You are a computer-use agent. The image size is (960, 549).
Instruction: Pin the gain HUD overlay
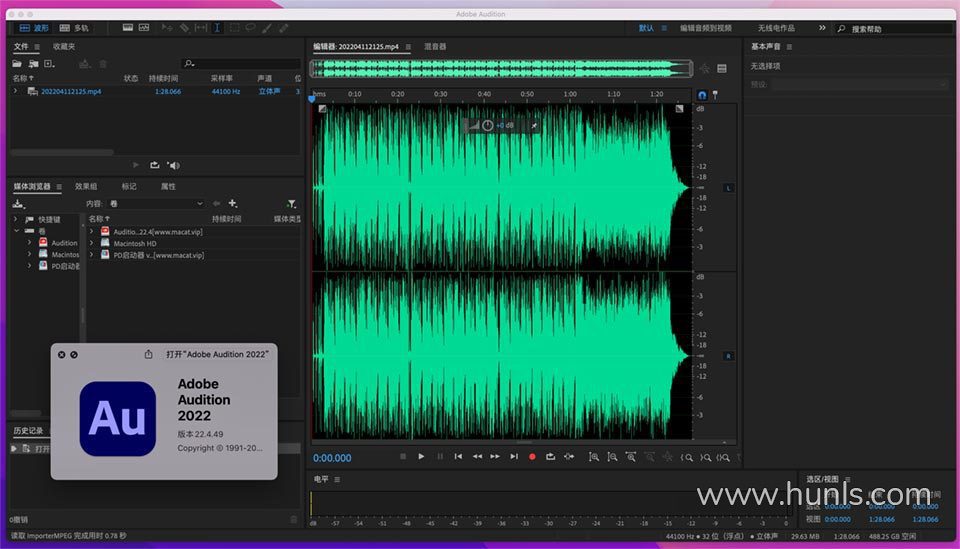pyautogui.click(x=534, y=125)
